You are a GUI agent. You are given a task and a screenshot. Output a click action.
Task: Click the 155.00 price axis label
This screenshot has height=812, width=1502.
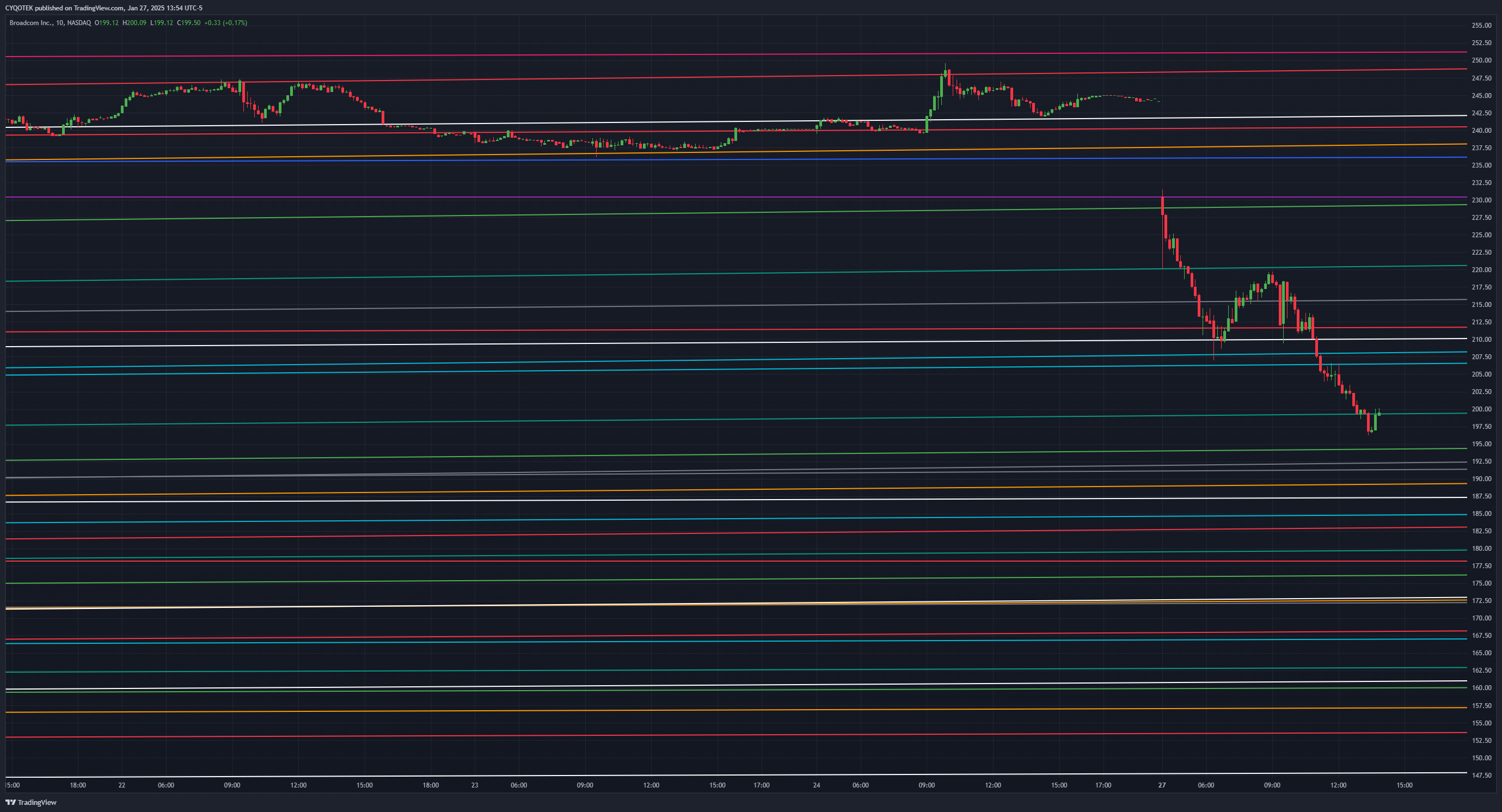(1482, 723)
